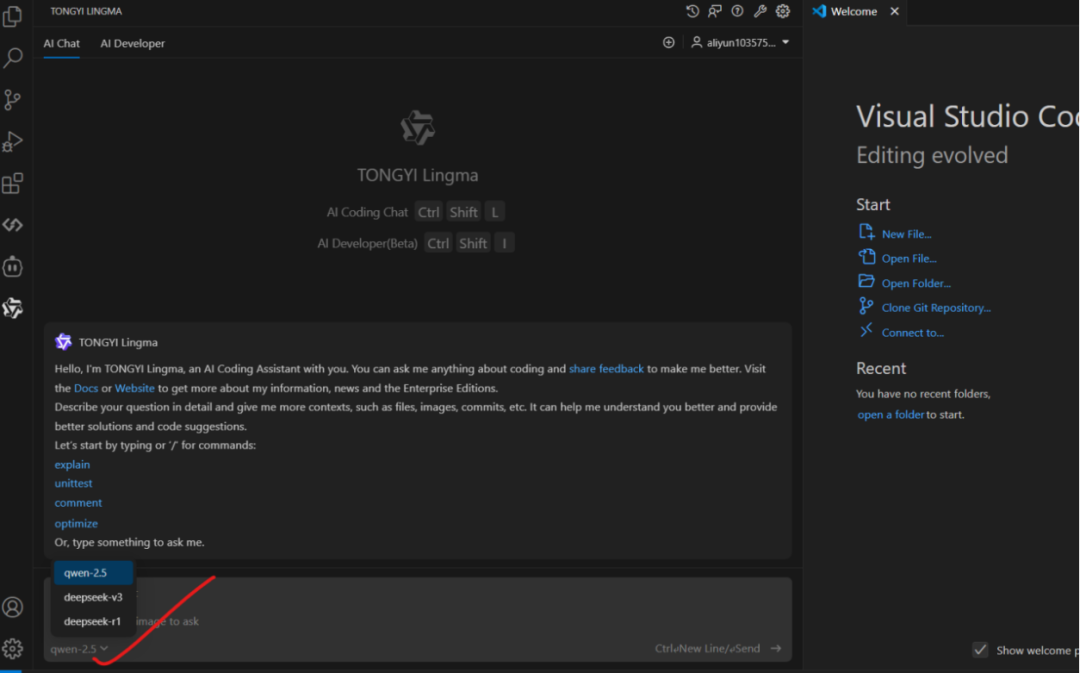Open the Run and Debug view
Screen dimensions: 1080x673
12,141
